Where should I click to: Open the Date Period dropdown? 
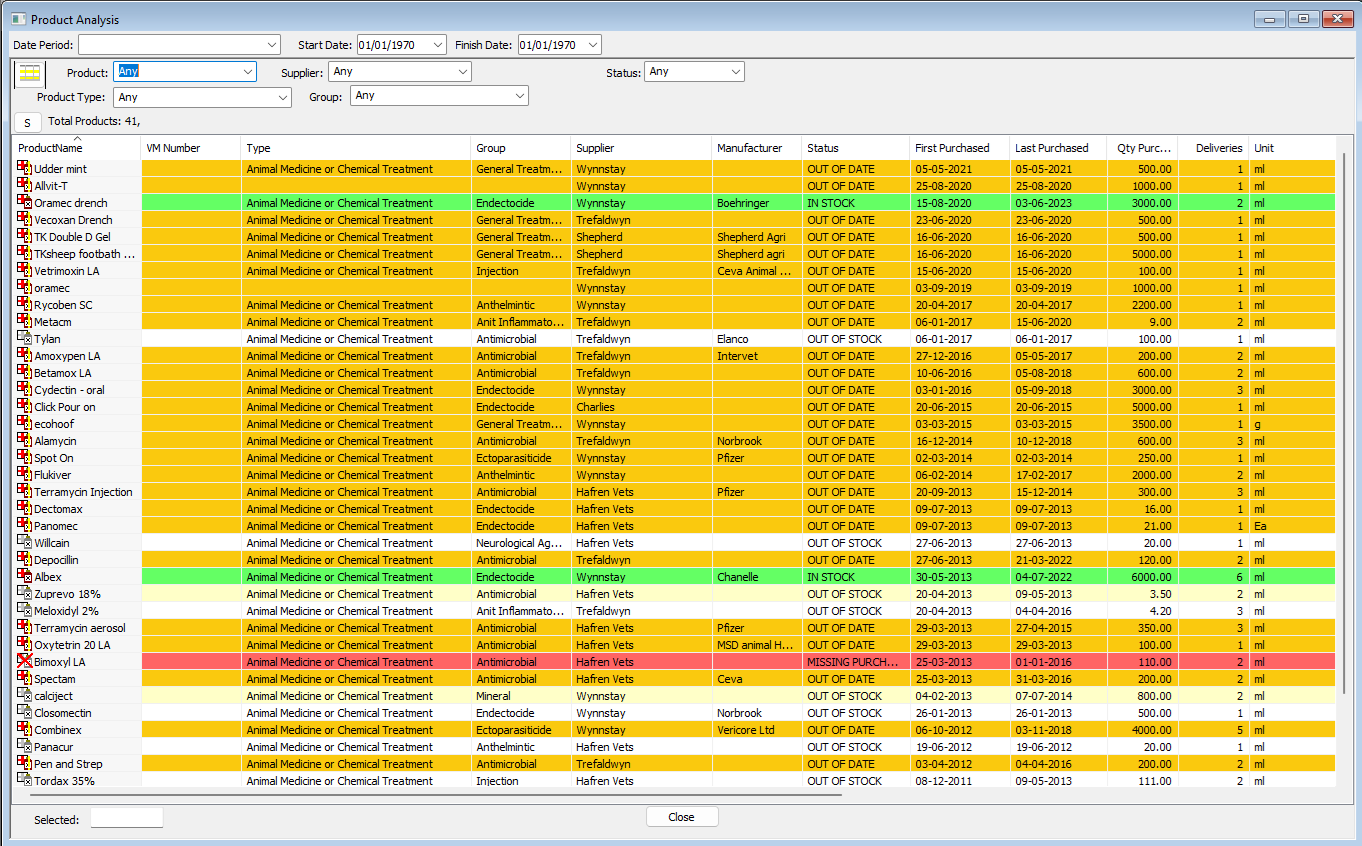click(273, 45)
